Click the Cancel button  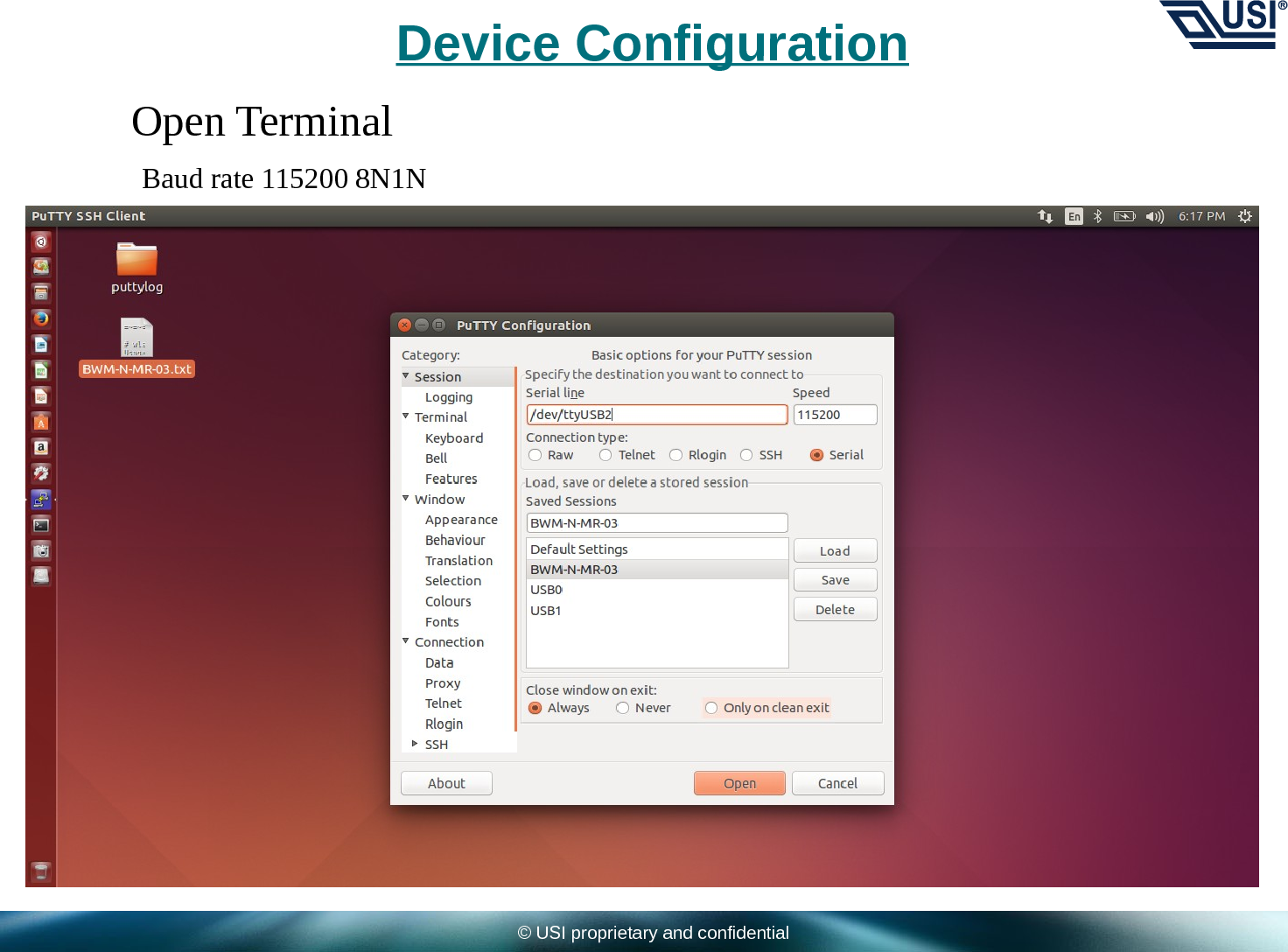(x=837, y=783)
